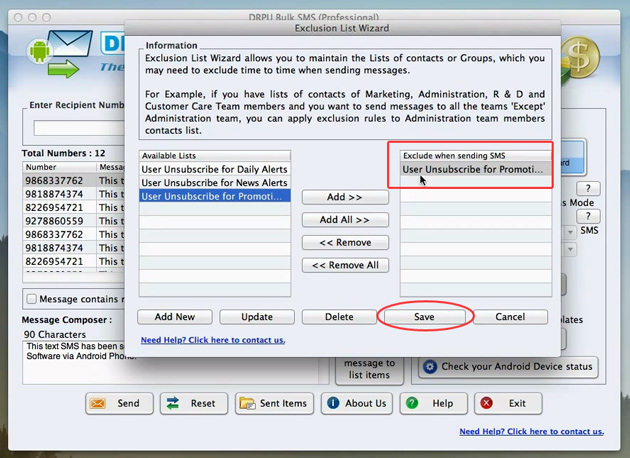Click the question mark button above Mode label
Viewport: 630px width, 458px height.
(588, 188)
